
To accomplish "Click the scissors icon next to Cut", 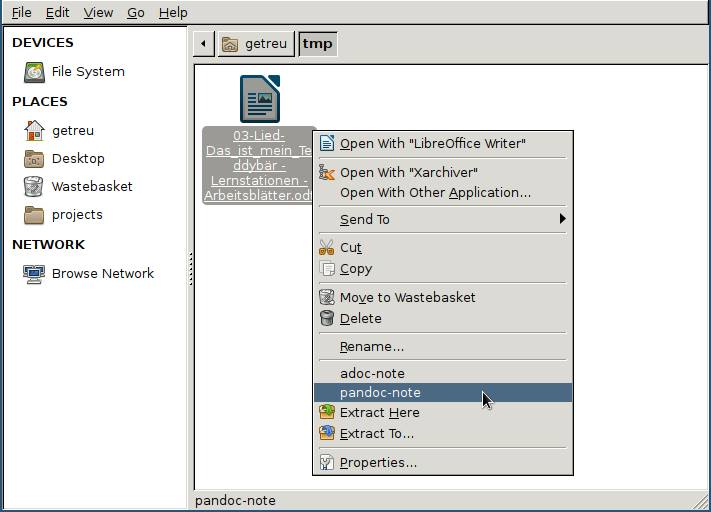I will (327, 247).
